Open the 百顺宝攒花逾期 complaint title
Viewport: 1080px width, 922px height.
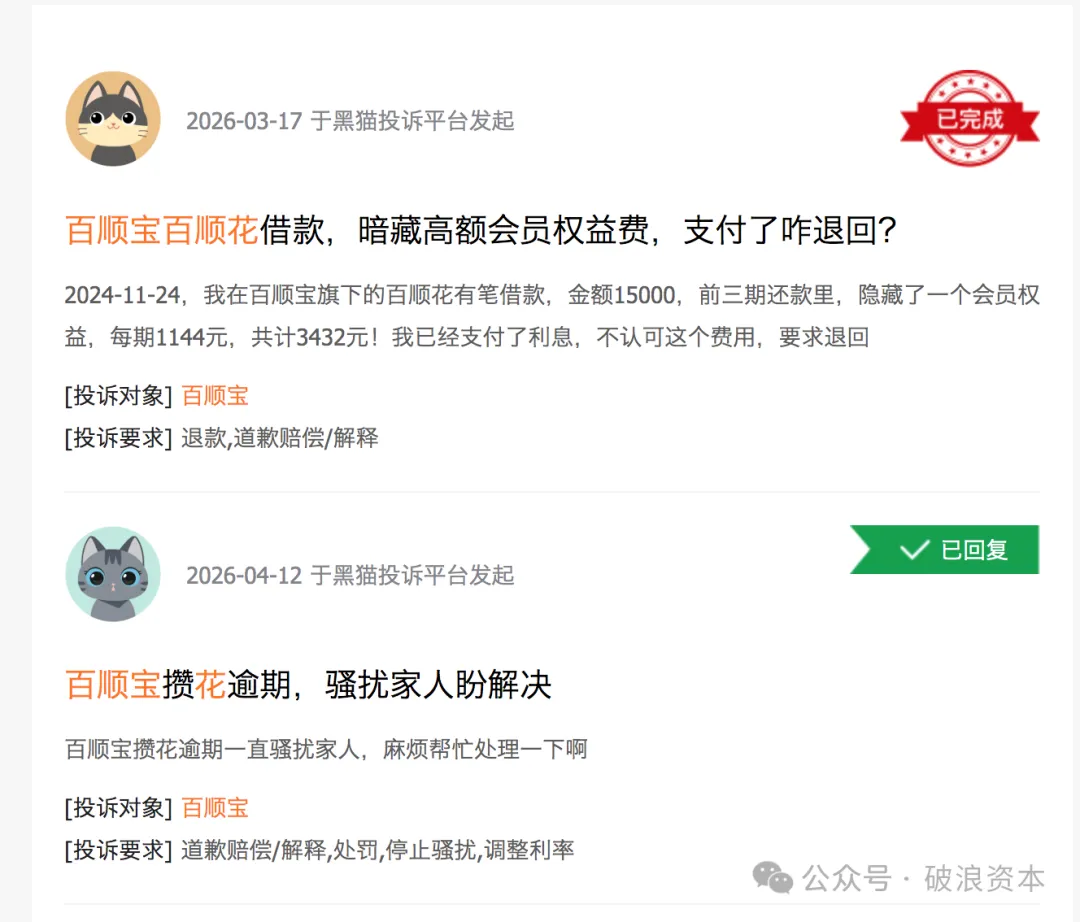tap(308, 685)
